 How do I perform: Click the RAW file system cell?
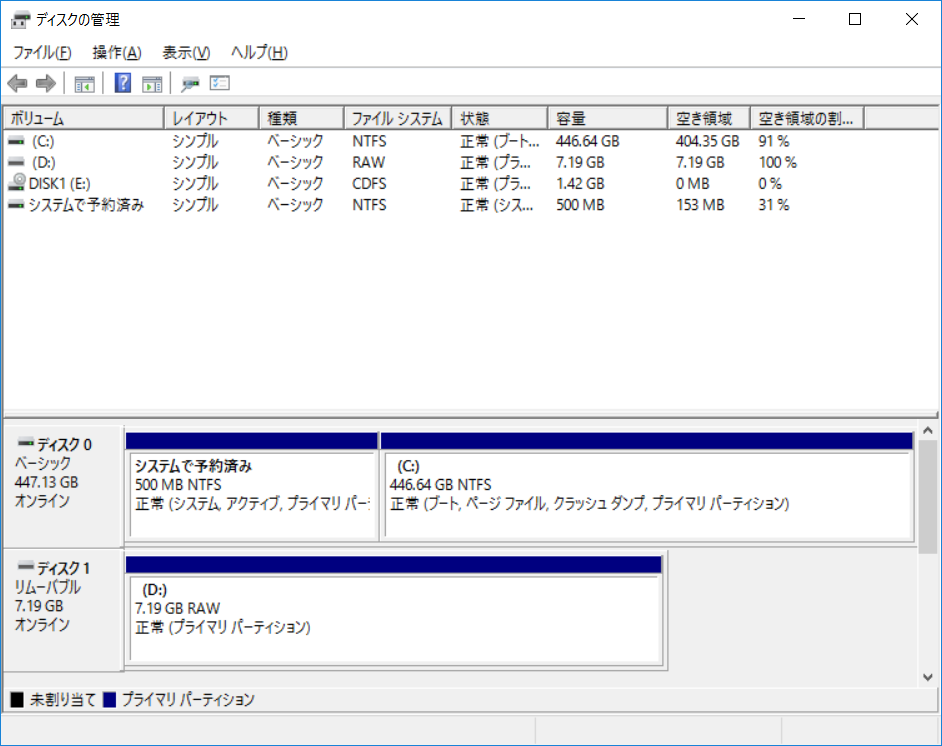point(368,162)
